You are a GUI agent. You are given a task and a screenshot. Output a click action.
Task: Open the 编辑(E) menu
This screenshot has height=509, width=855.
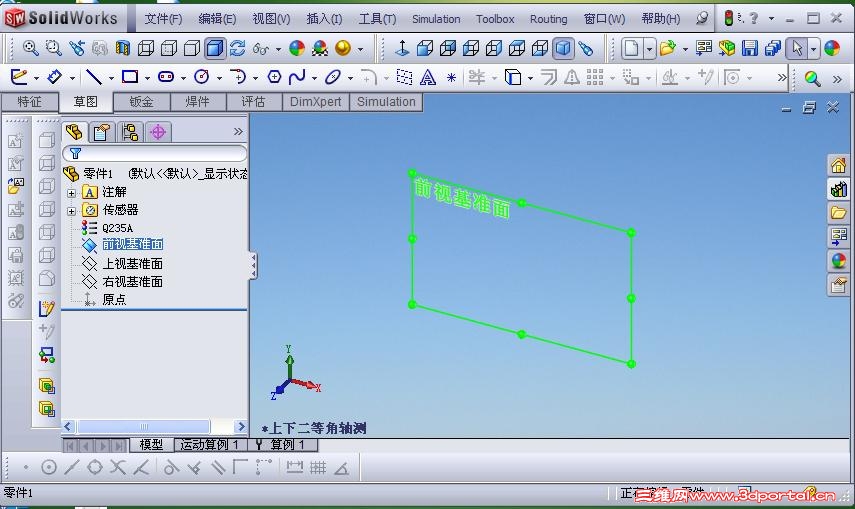pos(217,19)
